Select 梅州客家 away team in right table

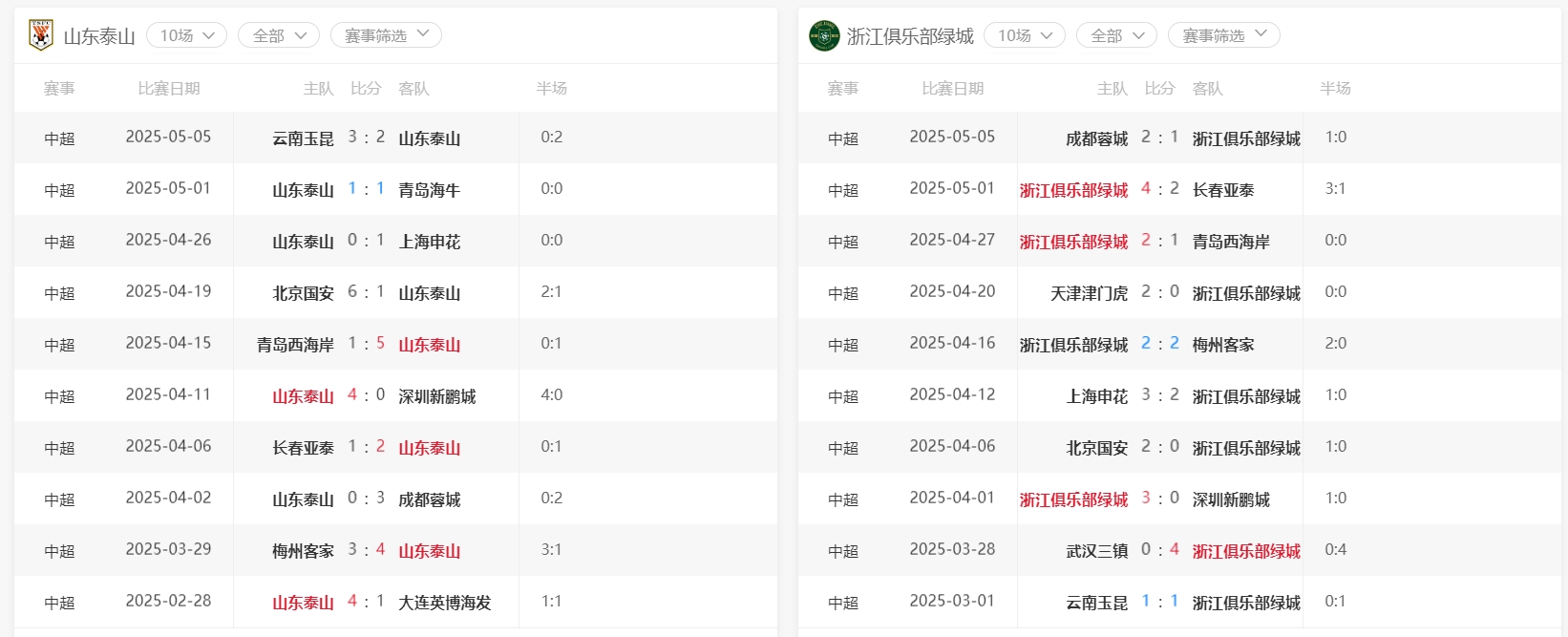[1223, 345]
